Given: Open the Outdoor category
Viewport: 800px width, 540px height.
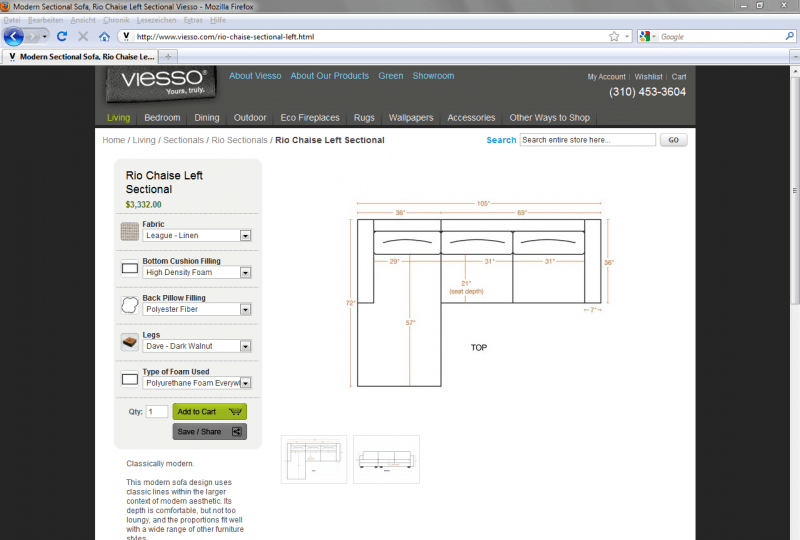Looking at the screenshot, I should point(250,118).
